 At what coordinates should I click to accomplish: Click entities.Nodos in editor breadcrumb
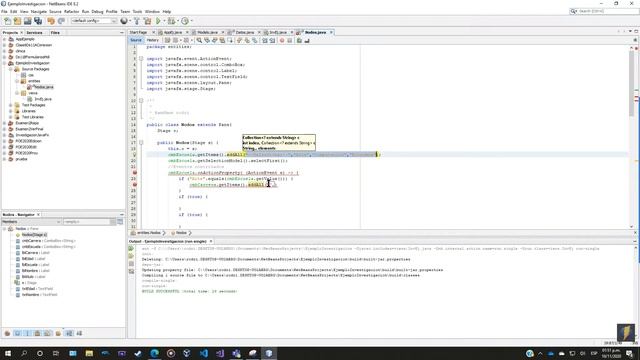pyautogui.click(x=149, y=233)
